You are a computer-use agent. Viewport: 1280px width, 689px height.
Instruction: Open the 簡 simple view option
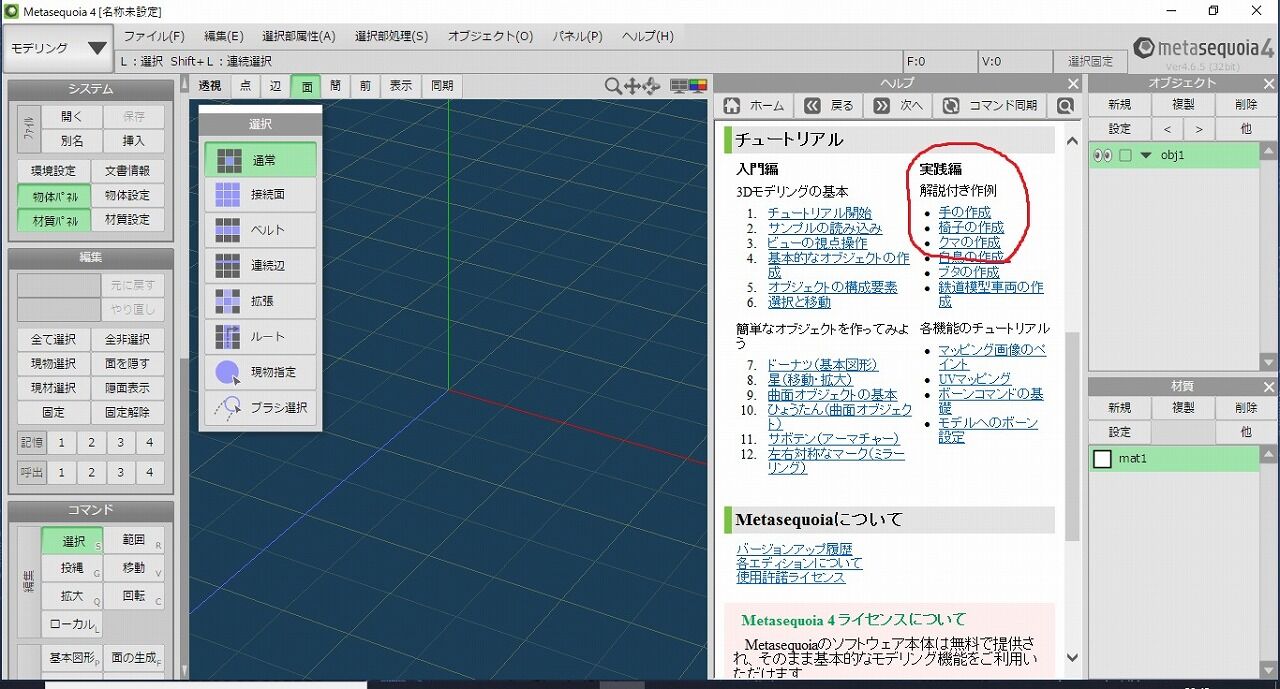point(336,86)
